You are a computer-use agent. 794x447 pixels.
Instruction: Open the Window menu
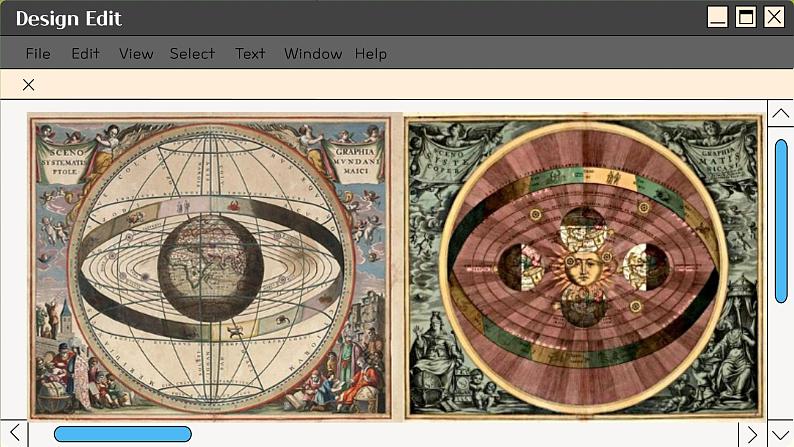(x=313, y=53)
